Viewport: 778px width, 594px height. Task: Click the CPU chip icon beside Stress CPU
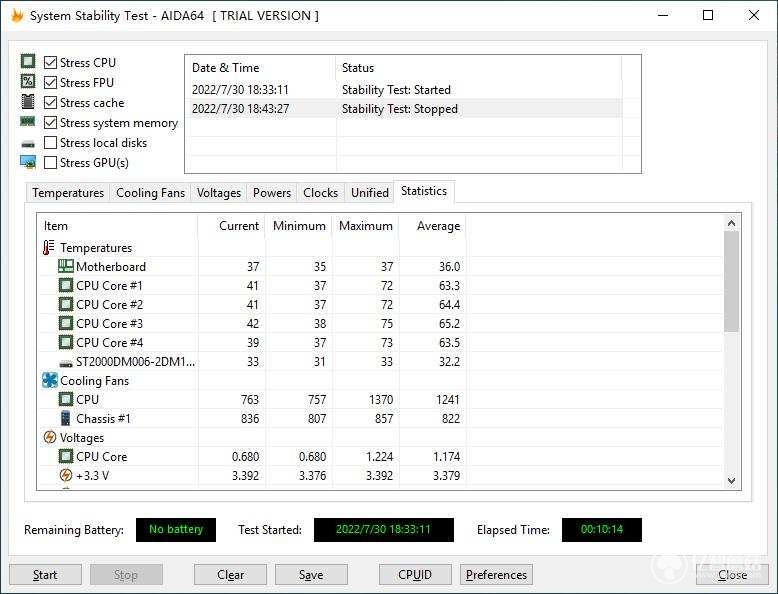click(28, 62)
